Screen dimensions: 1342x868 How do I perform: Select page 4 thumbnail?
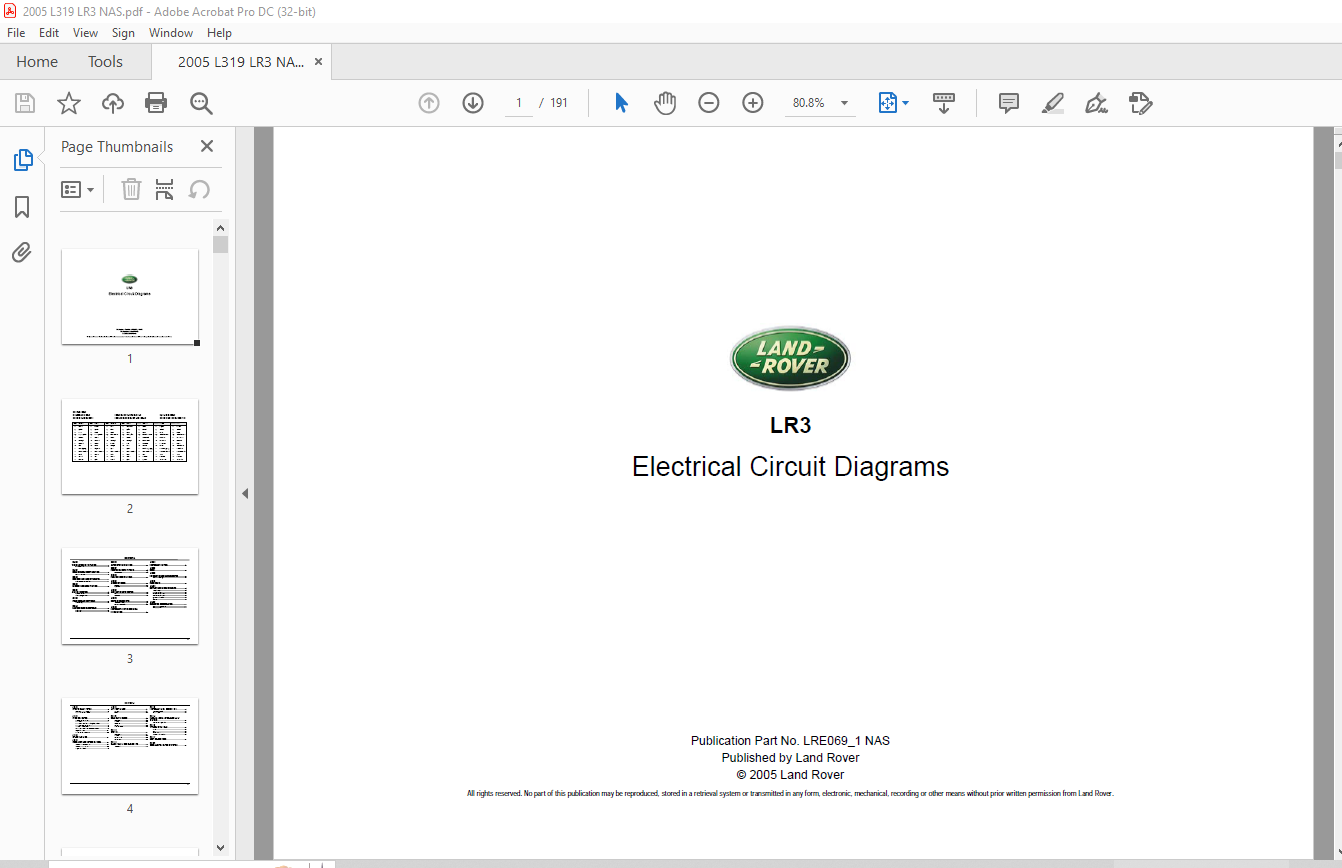tap(130, 746)
